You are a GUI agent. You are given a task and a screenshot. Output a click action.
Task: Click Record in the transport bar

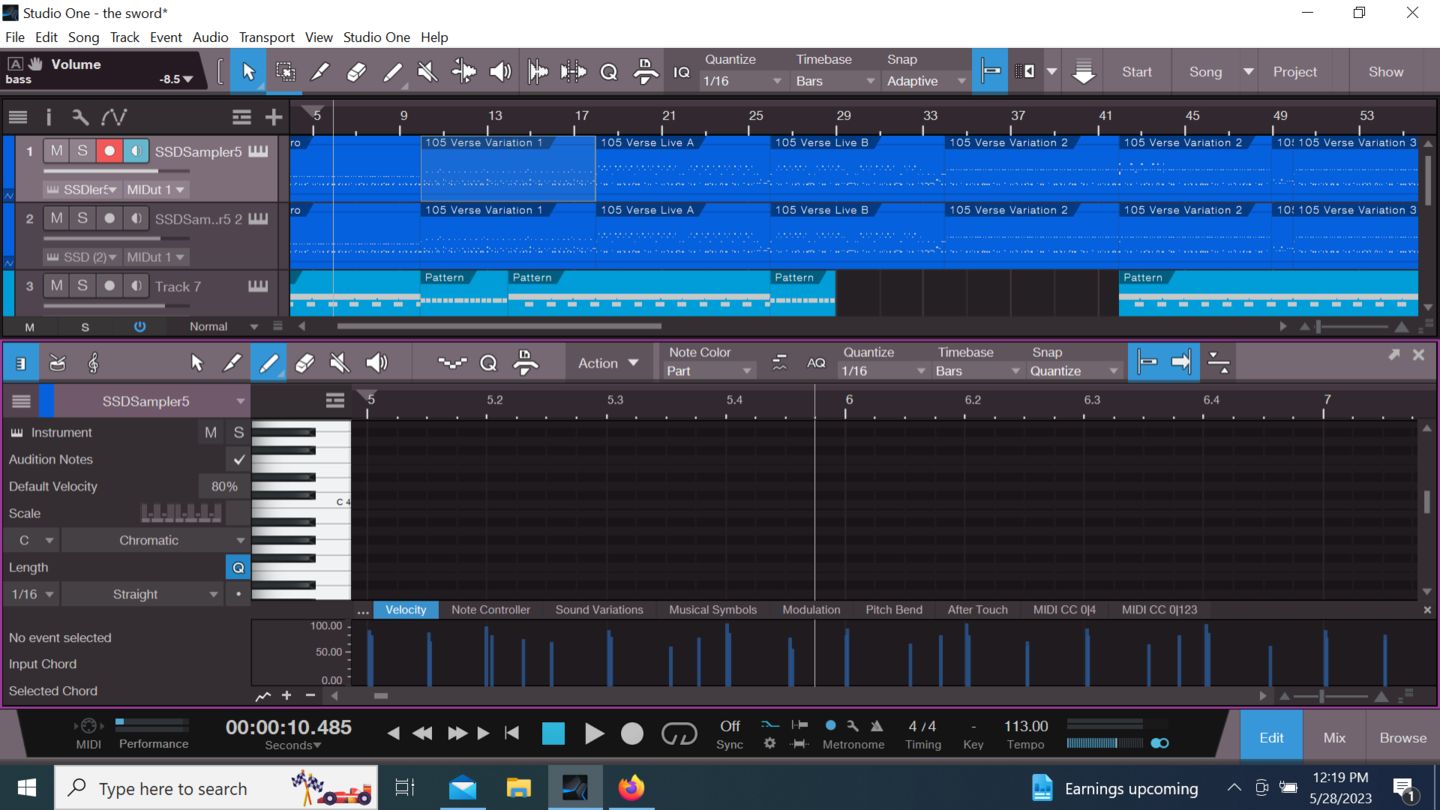(x=632, y=734)
